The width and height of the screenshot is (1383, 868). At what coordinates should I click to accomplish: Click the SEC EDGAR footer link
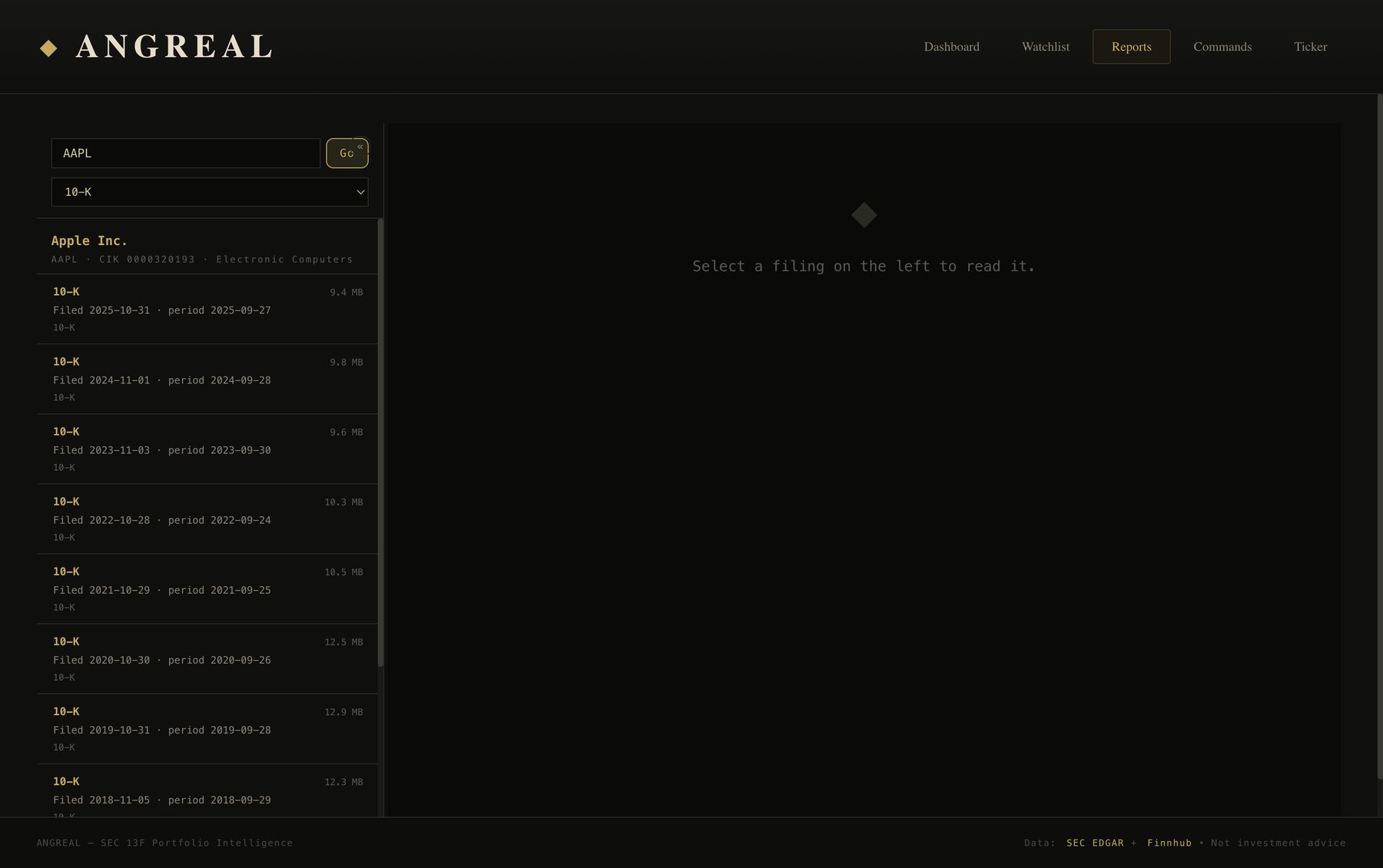click(x=1095, y=843)
